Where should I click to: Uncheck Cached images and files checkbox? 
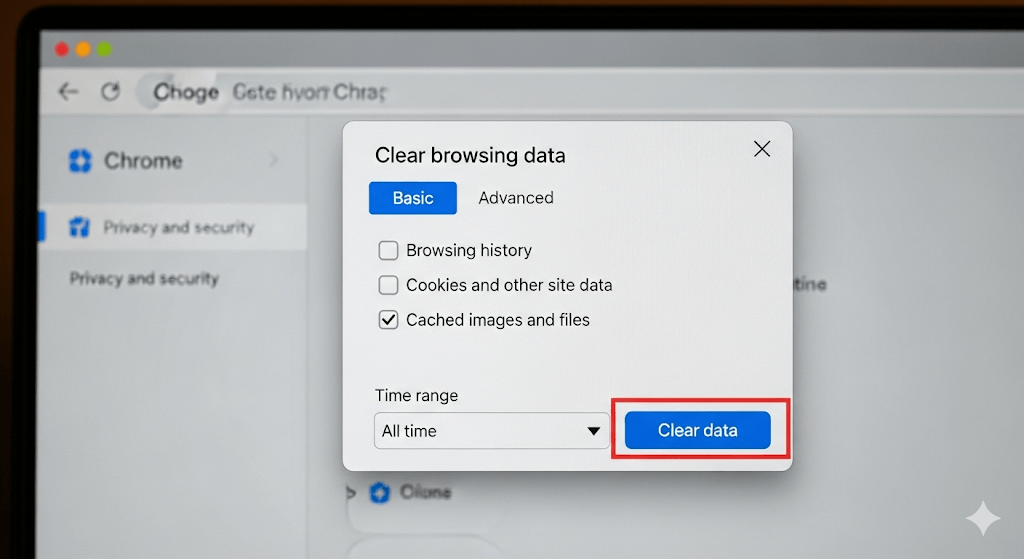coord(389,320)
